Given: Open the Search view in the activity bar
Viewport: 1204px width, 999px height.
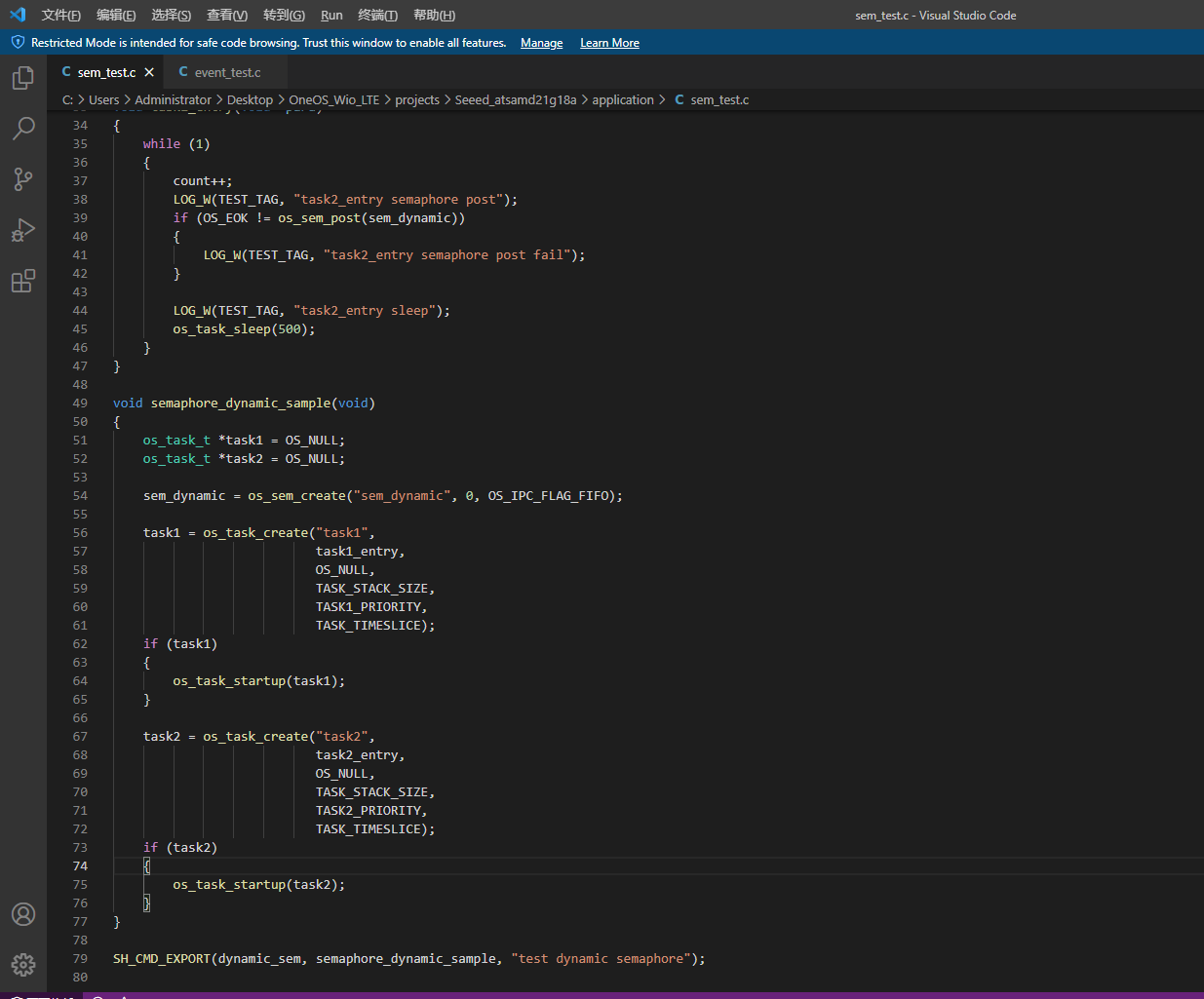Looking at the screenshot, I should (23, 129).
